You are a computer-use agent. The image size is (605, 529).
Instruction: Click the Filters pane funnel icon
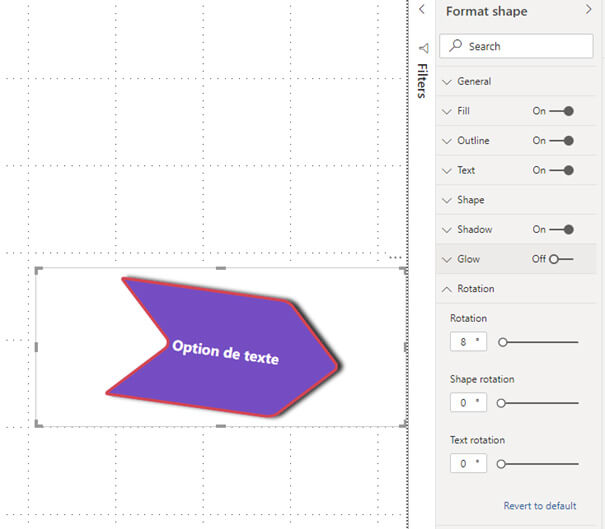coord(424,48)
